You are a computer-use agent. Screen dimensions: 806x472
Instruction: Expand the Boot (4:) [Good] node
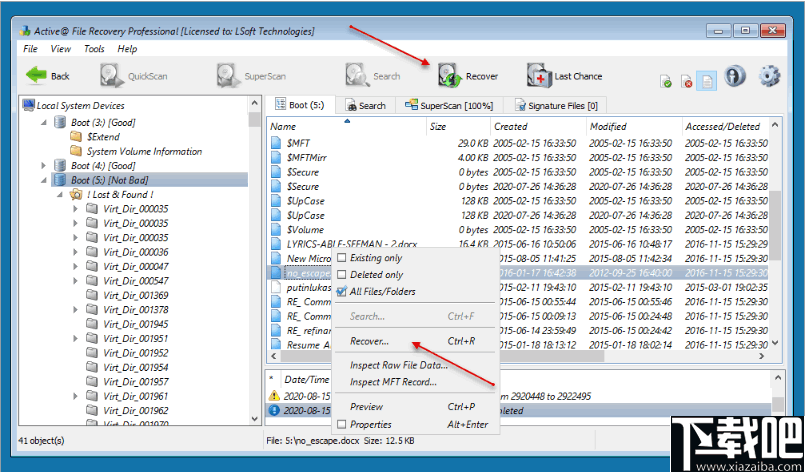(44, 166)
